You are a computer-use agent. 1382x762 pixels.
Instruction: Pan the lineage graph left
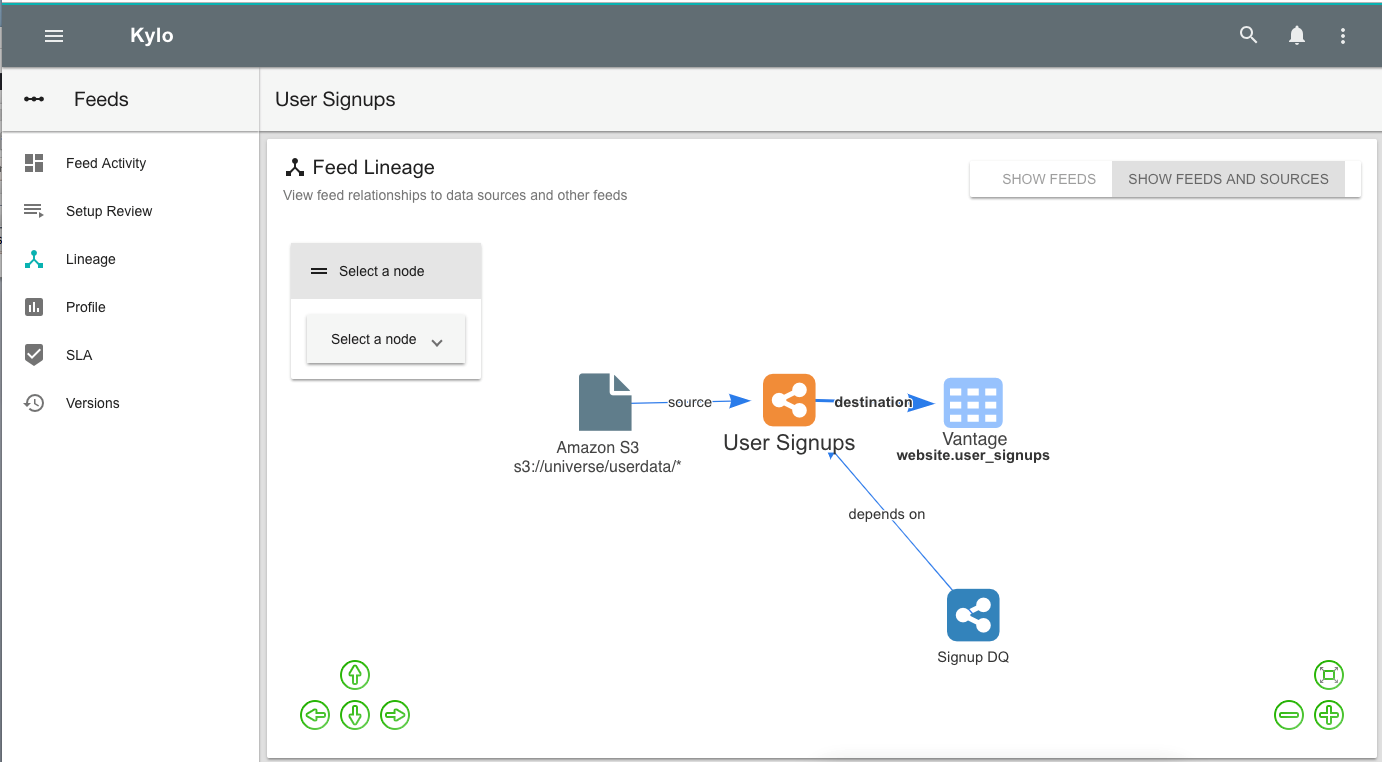315,715
